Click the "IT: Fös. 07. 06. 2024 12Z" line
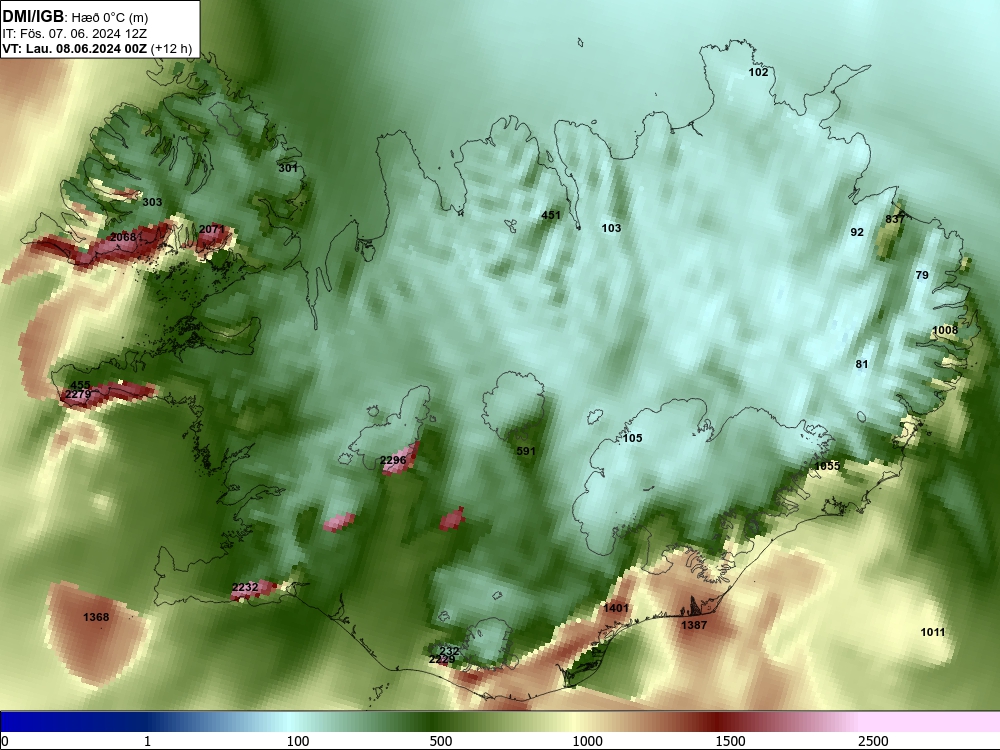Screen dimensions: 1000x750 (x=75, y=34)
